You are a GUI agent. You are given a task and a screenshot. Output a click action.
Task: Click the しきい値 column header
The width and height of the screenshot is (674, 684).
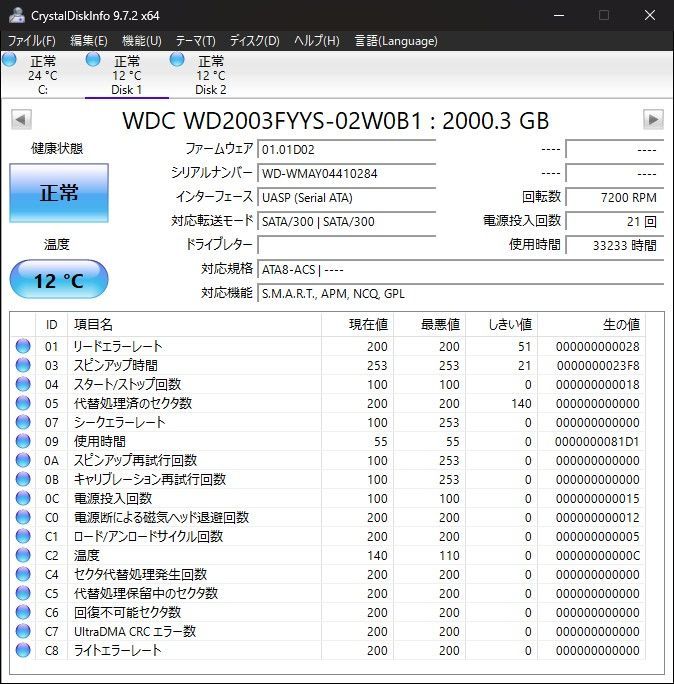click(x=502, y=324)
